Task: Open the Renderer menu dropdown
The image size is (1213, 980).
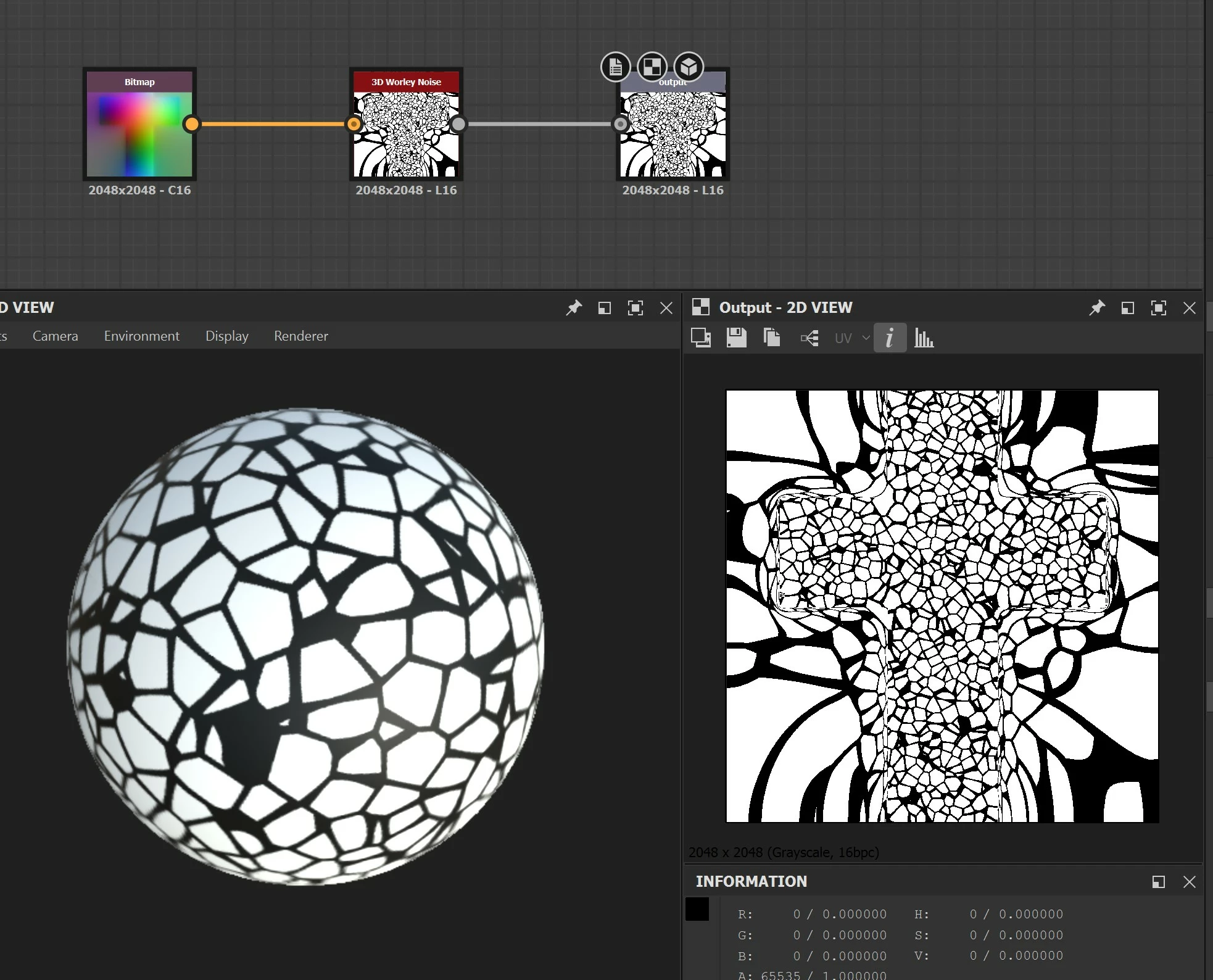Action: (x=300, y=336)
